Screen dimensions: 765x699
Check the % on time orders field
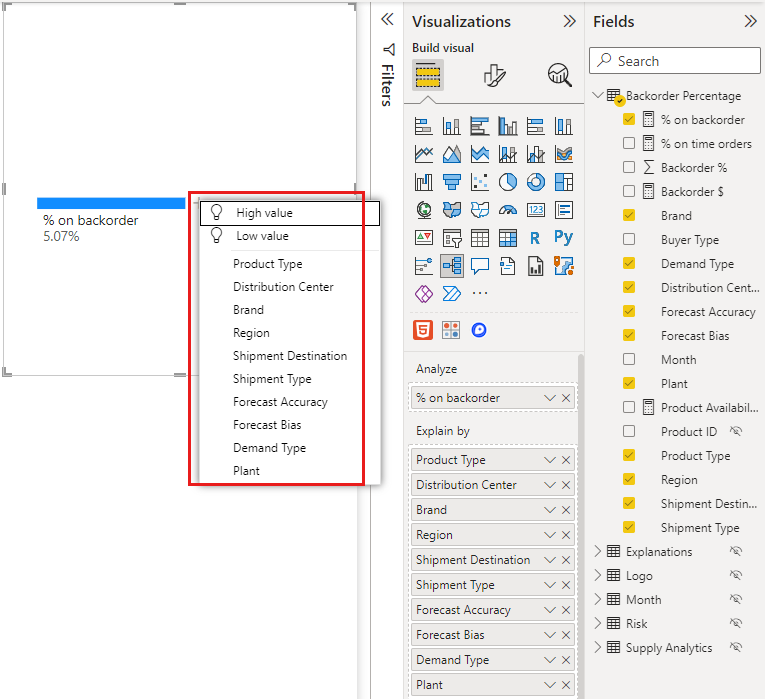click(x=629, y=143)
